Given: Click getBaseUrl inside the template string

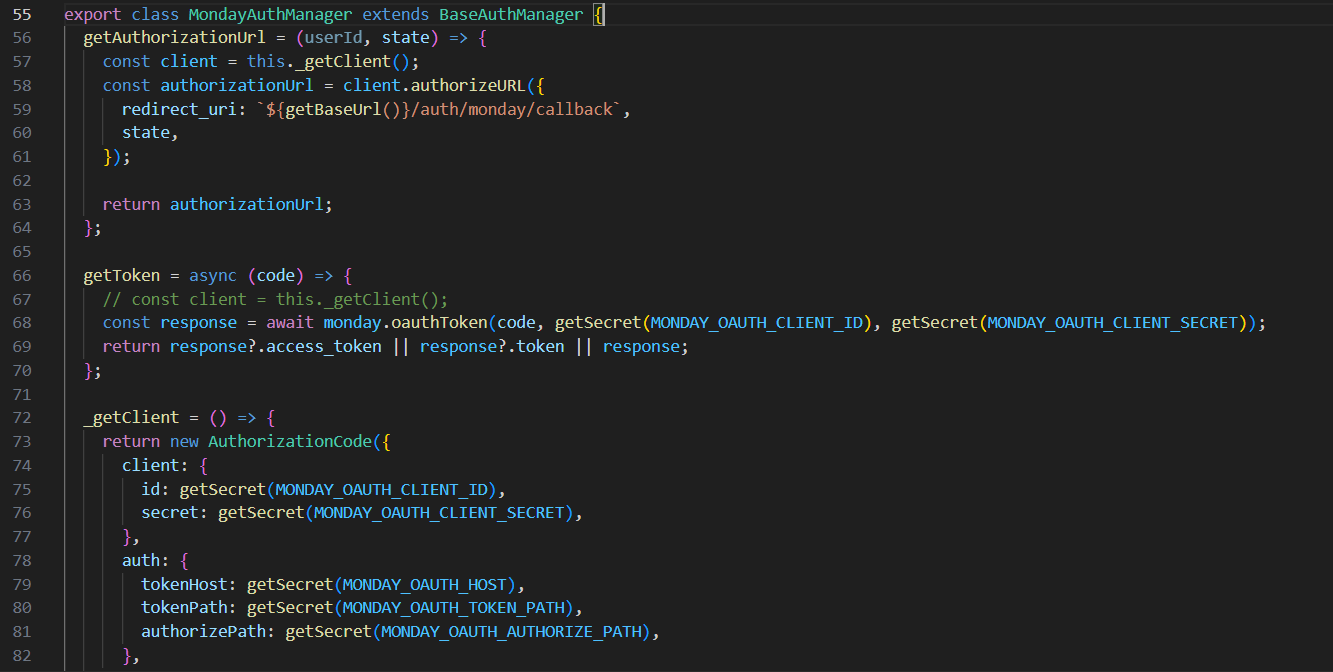Looking at the screenshot, I should (333, 110).
